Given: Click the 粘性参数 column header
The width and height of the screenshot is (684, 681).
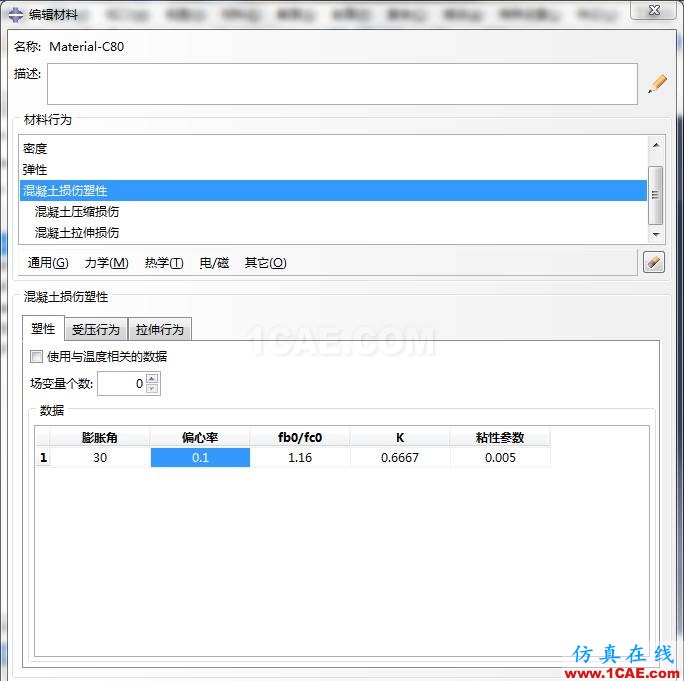Looking at the screenshot, I should pyautogui.click(x=500, y=437).
